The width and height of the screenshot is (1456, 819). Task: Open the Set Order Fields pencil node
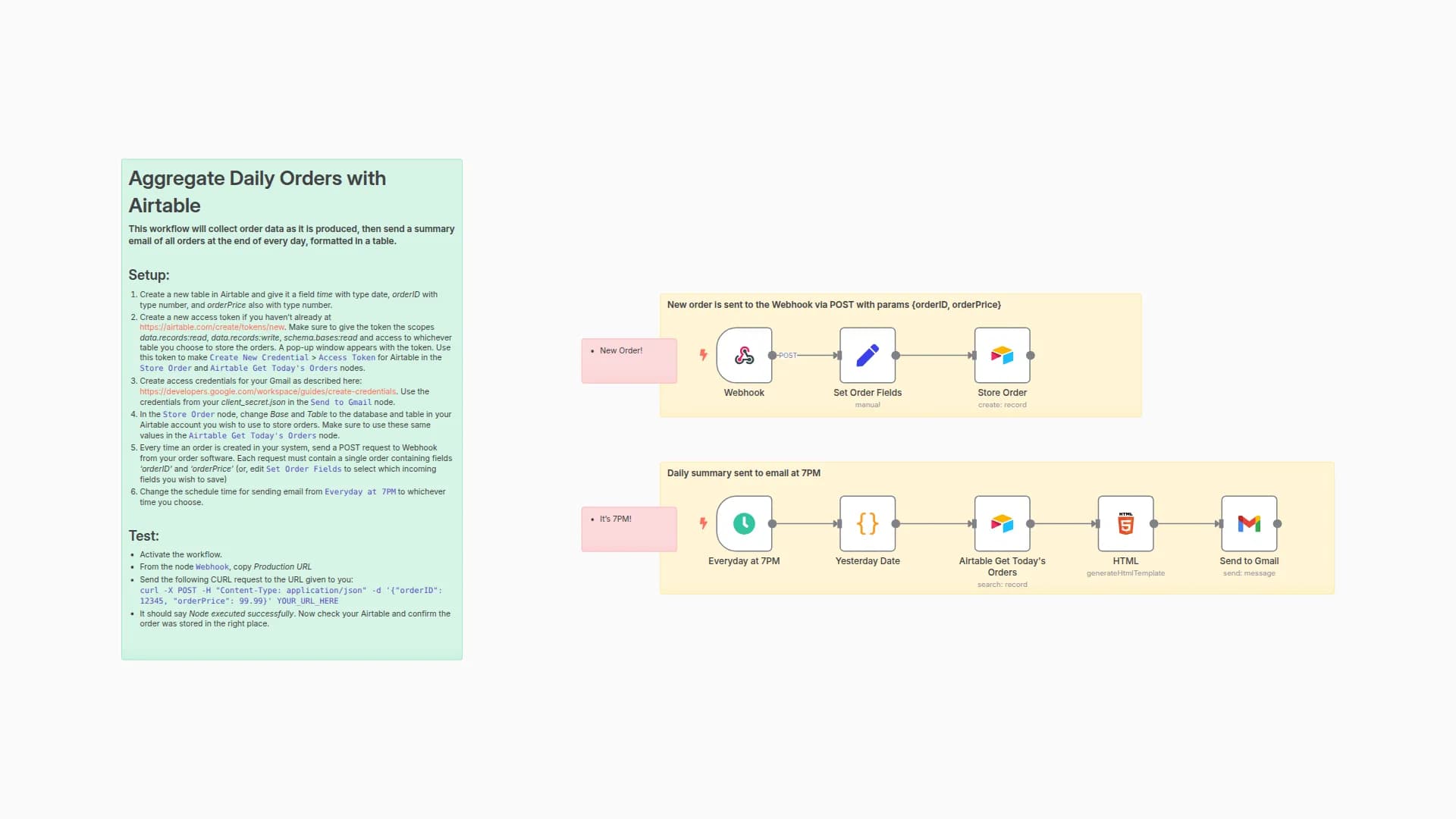coord(868,355)
